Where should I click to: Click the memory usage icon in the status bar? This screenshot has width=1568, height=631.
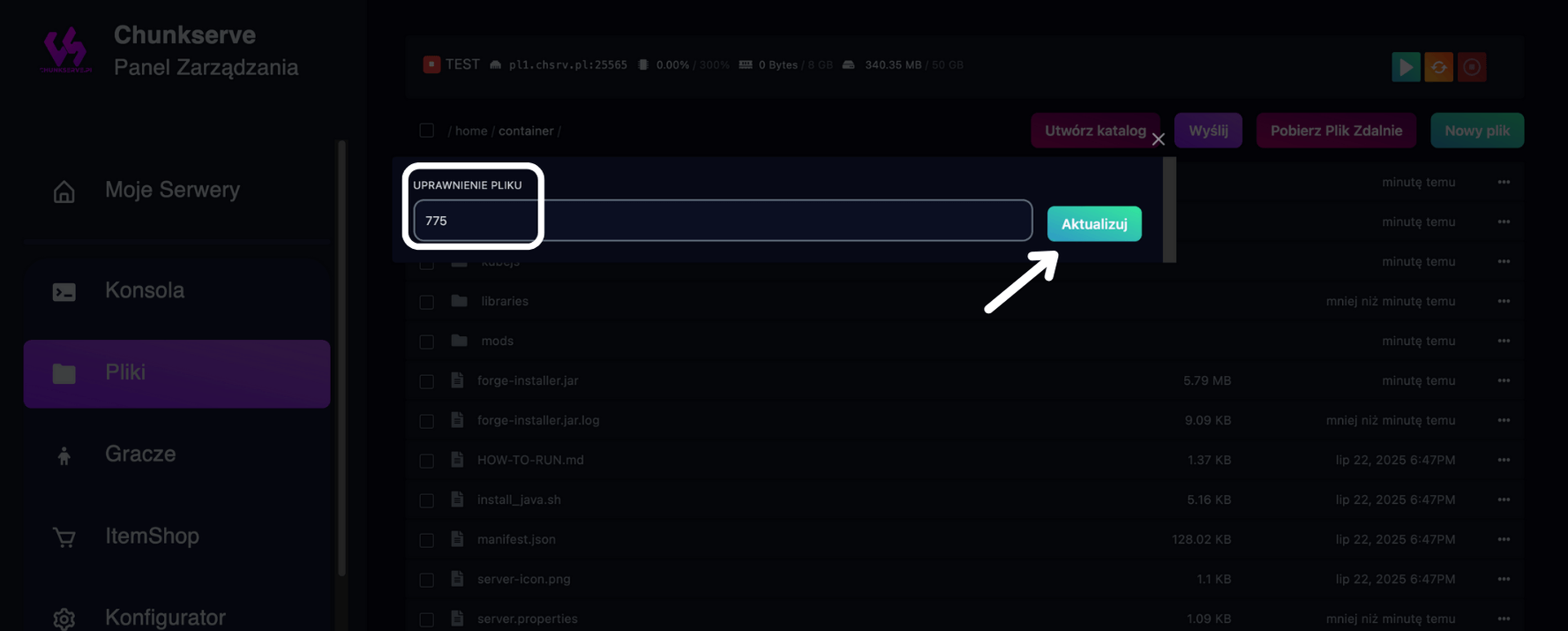pos(746,65)
